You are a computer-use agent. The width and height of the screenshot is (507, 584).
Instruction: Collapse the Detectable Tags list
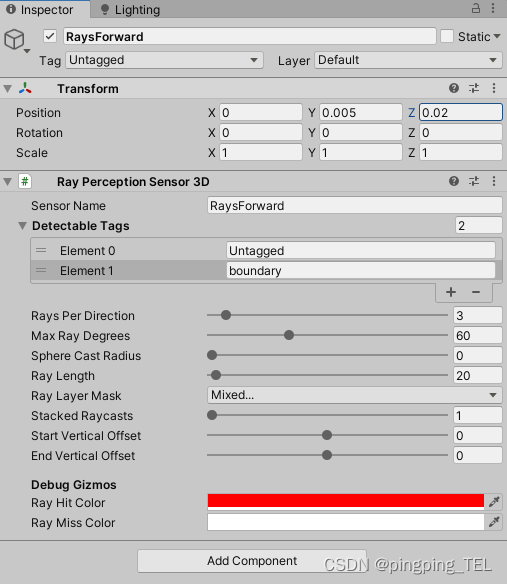coord(23,226)
